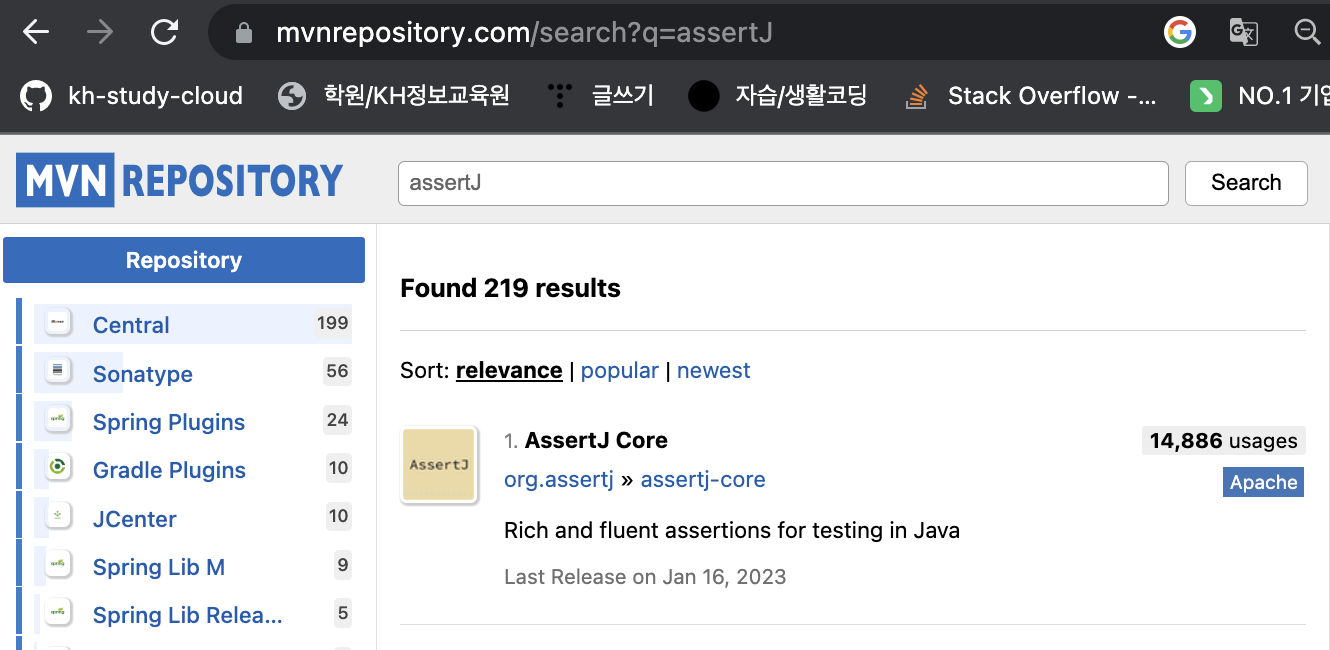Click the translate page icon
The image size is (1330, 650).
pyautogui.click(x=1243, y=32)
